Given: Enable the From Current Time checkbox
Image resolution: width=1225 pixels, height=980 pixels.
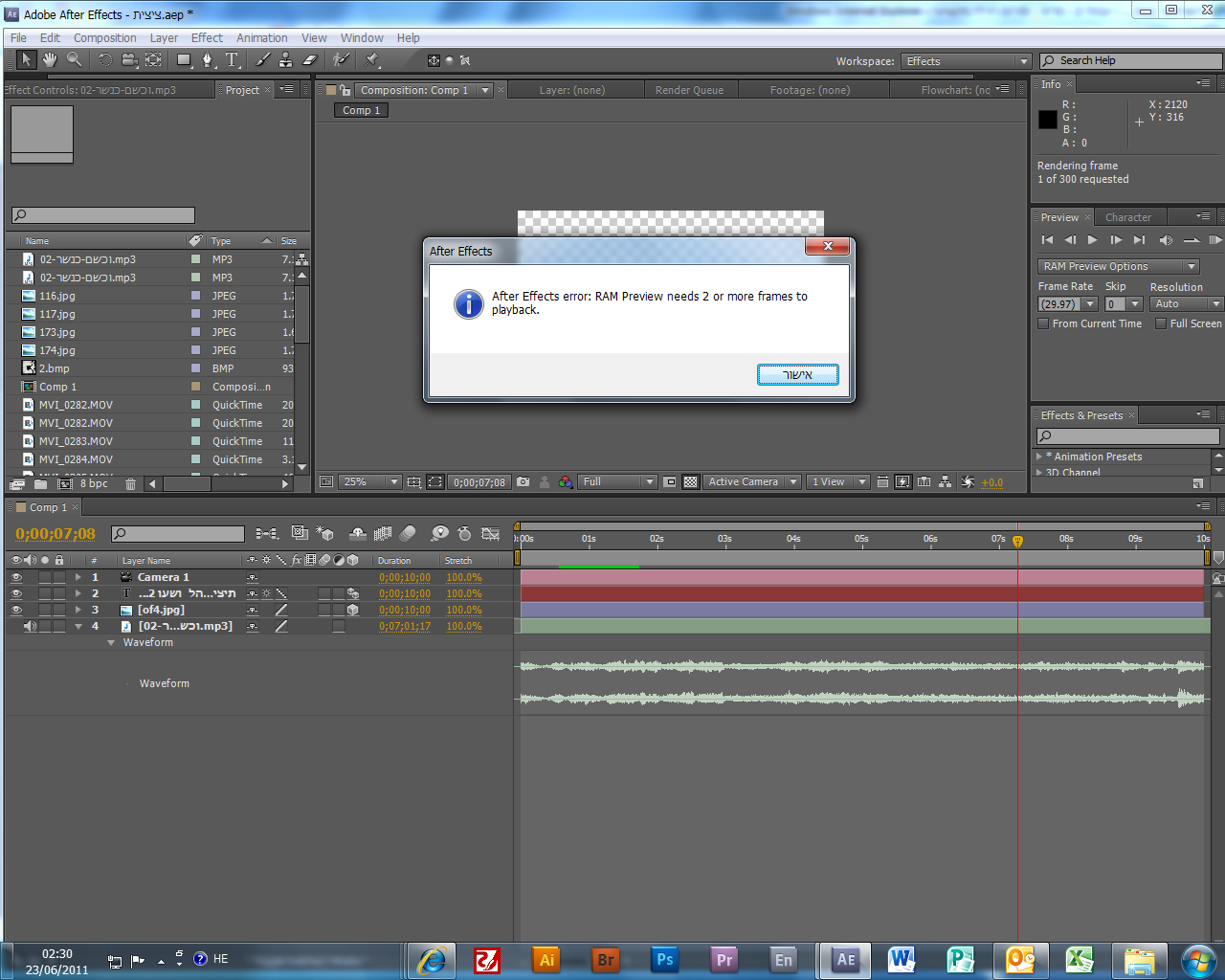Looking at the screenshot, I should coord(1043,324).
